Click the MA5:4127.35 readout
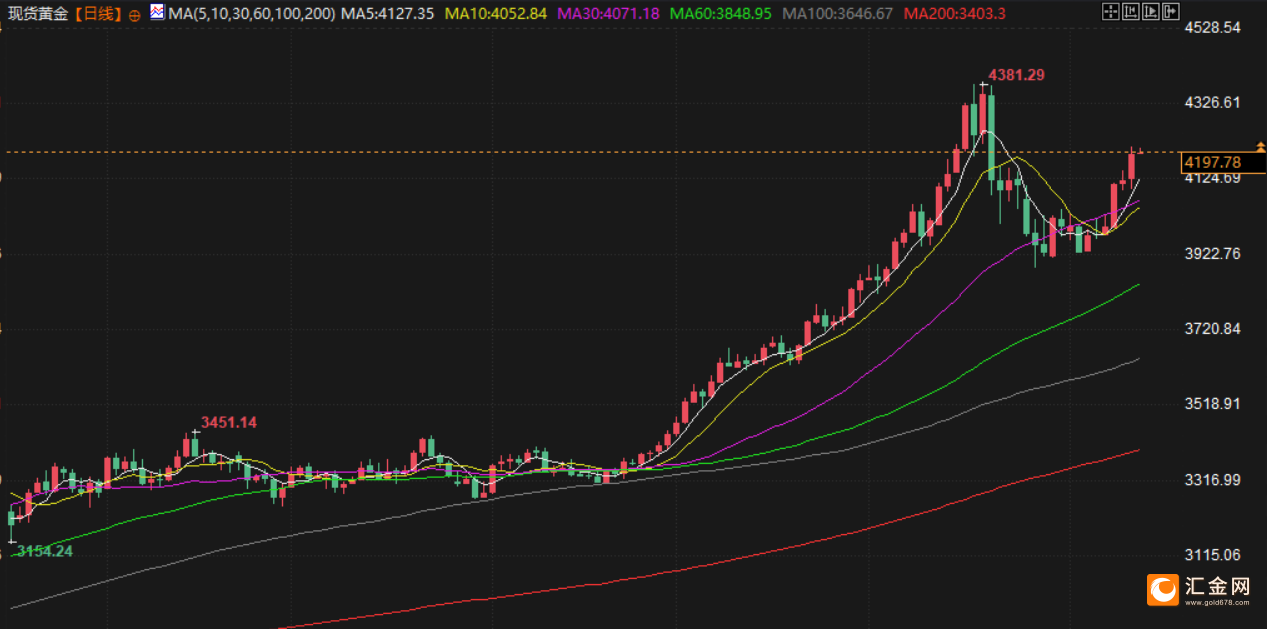 pyautogui.click(x=387, y=14)
